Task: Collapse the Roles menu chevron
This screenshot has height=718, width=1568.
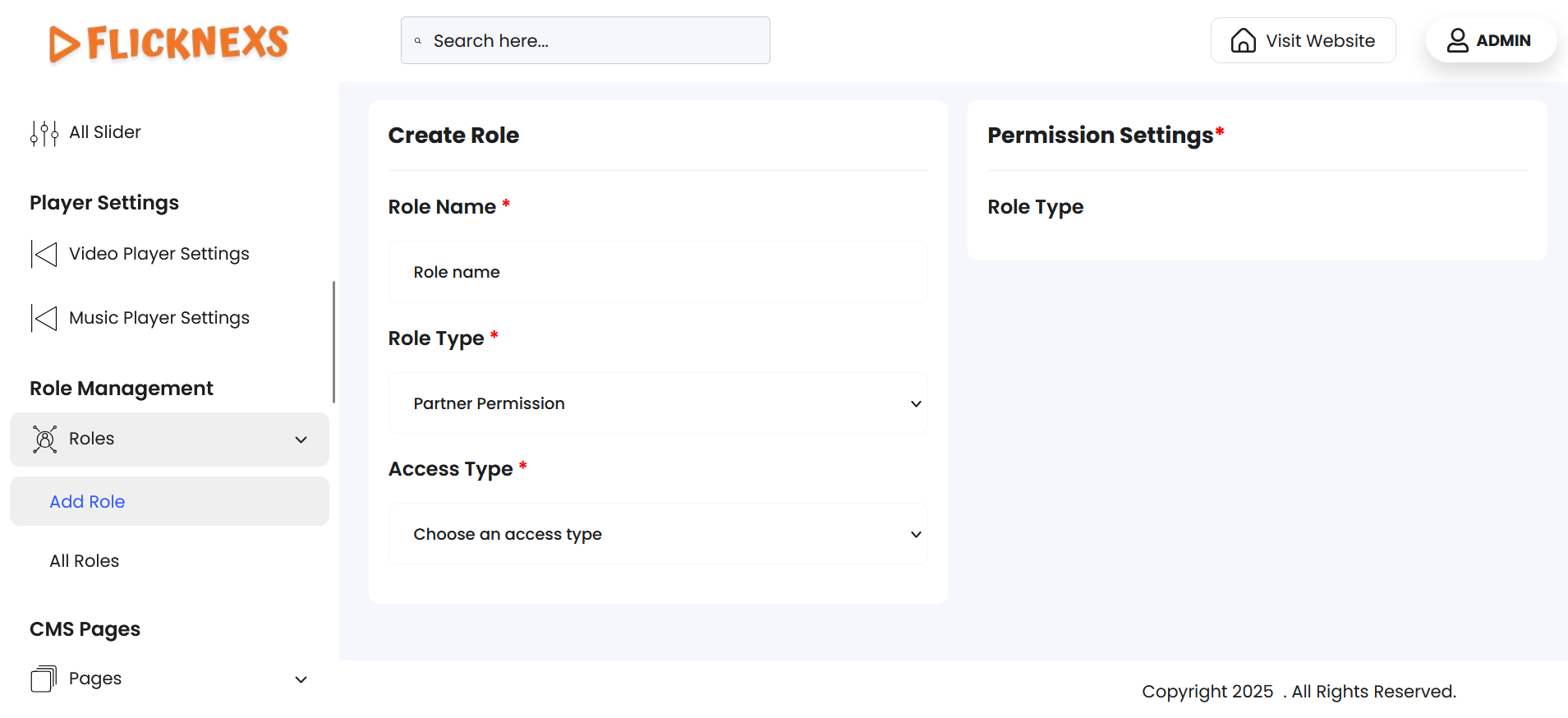Action: (301, 440)
